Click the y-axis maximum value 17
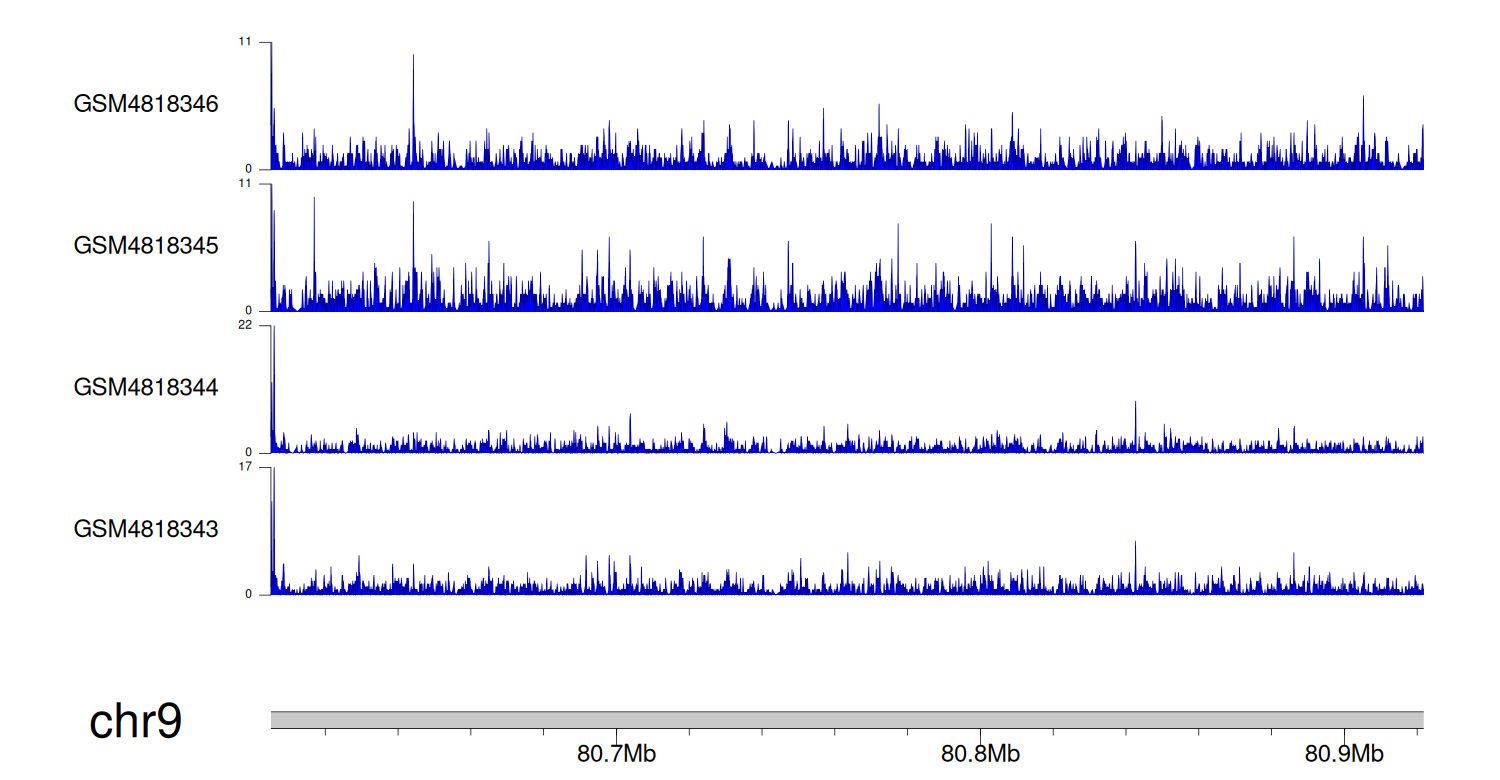 tap(244, 467)
